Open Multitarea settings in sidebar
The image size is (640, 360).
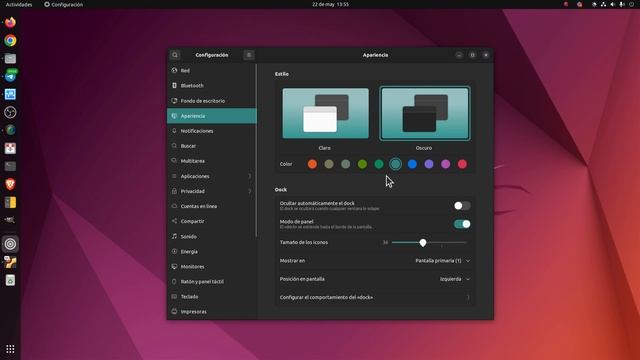[x=211, y=161]
